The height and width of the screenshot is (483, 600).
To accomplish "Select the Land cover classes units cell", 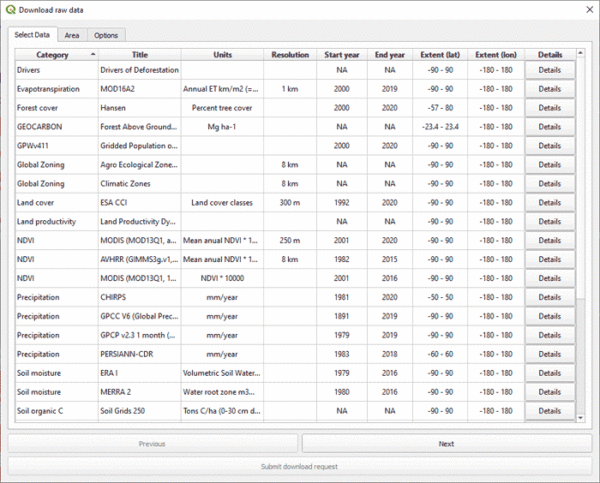I will click(x=222, y=202).
